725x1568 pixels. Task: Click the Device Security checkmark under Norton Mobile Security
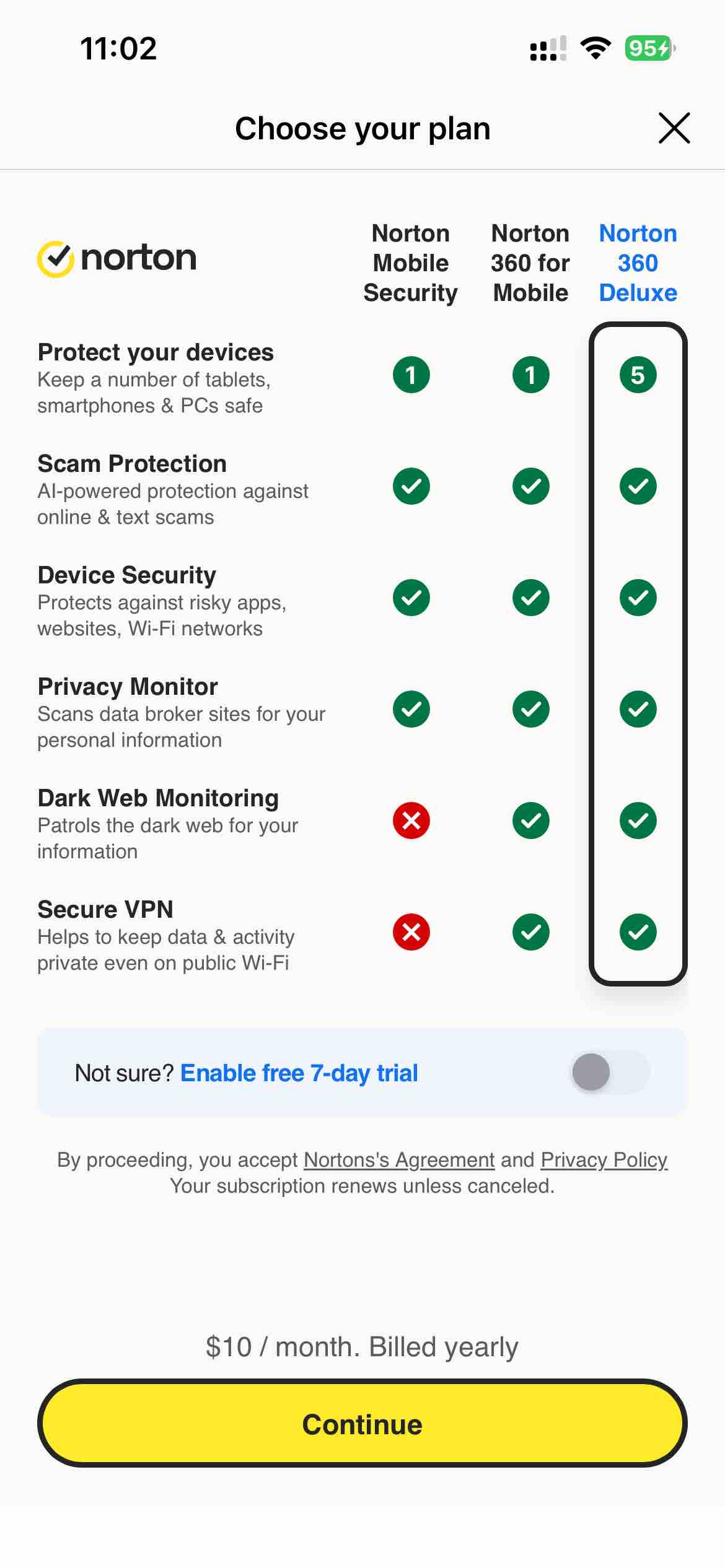point(411,597)
